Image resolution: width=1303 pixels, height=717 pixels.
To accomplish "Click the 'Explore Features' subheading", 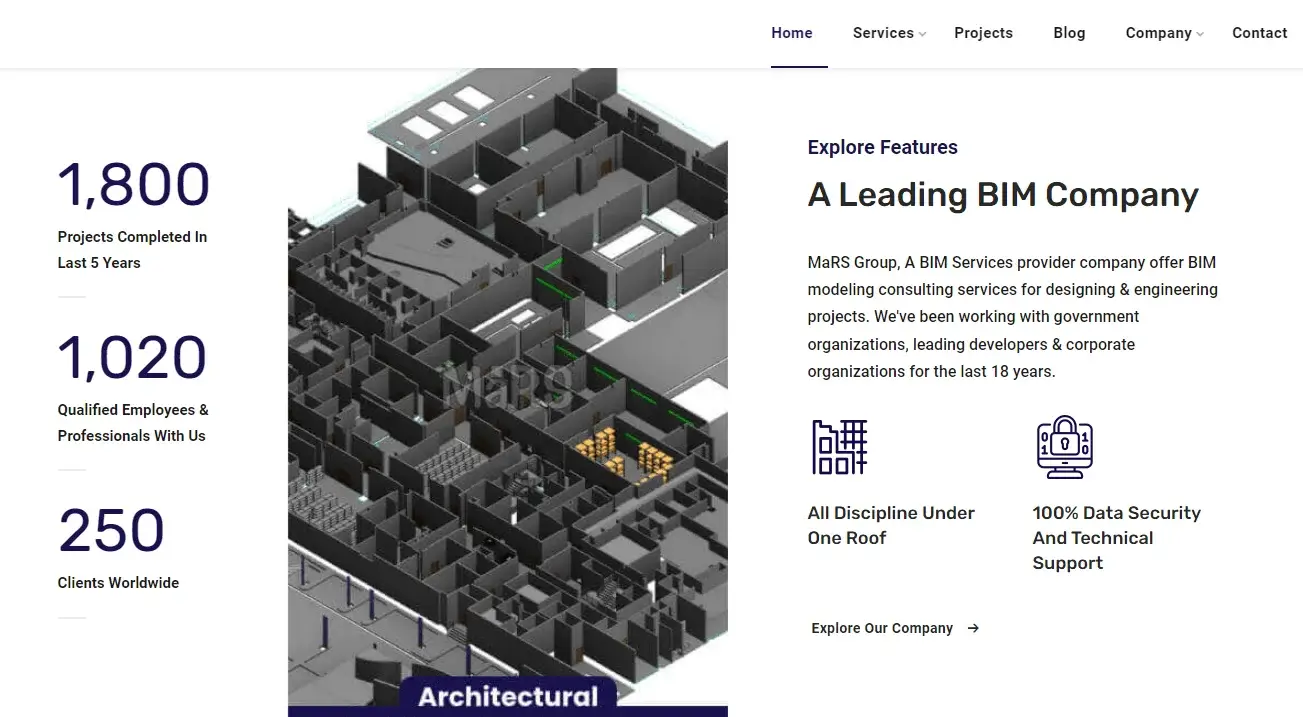I will point(882,147).
